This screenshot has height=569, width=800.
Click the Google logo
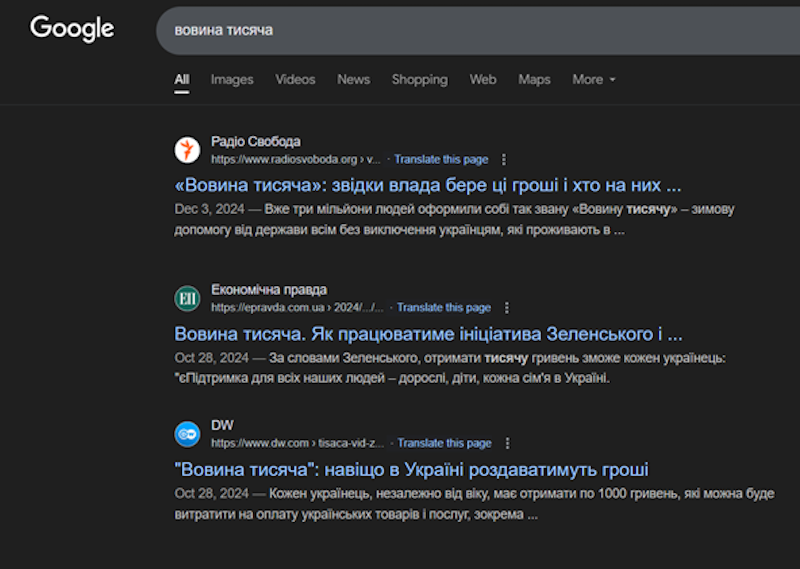click(x=72, y=28)
